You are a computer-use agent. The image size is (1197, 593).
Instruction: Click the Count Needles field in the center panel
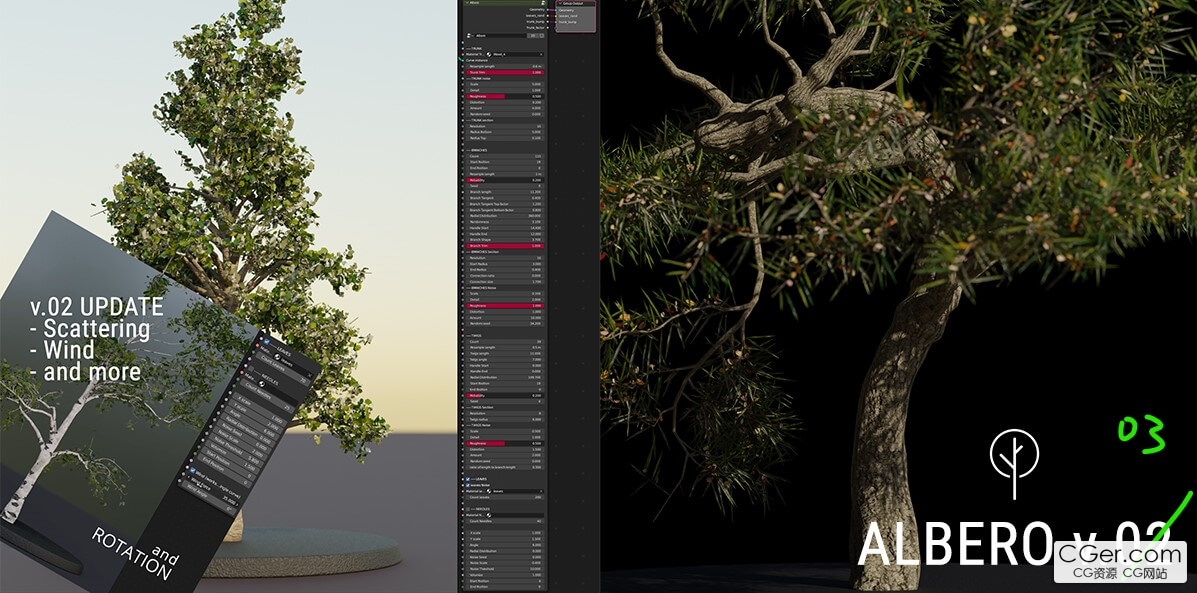point(505,521)
